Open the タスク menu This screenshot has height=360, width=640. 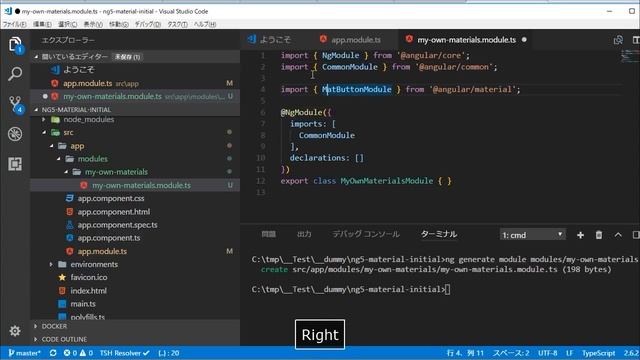[x=178, y=24]
